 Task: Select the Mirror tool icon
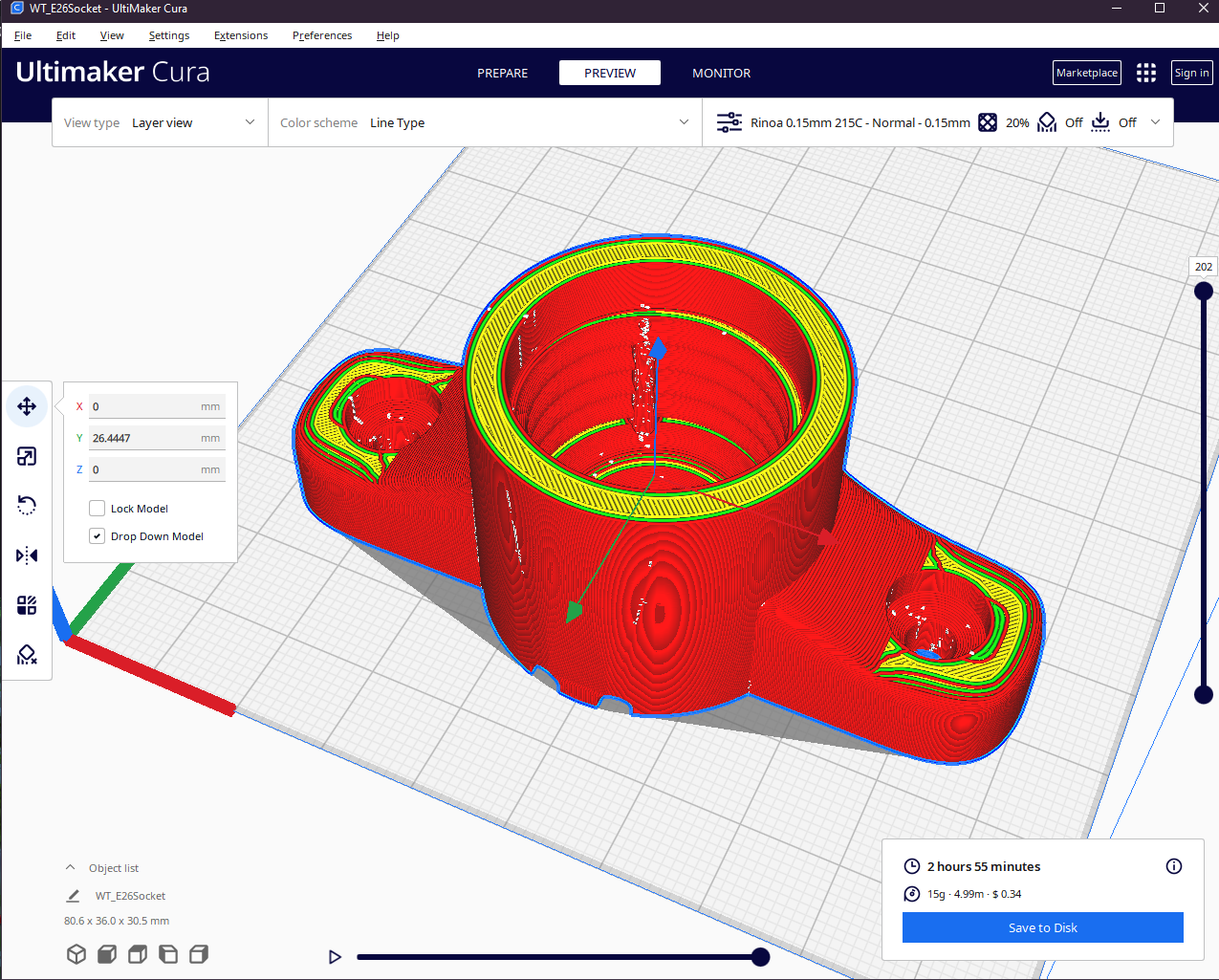coord(27,555)
